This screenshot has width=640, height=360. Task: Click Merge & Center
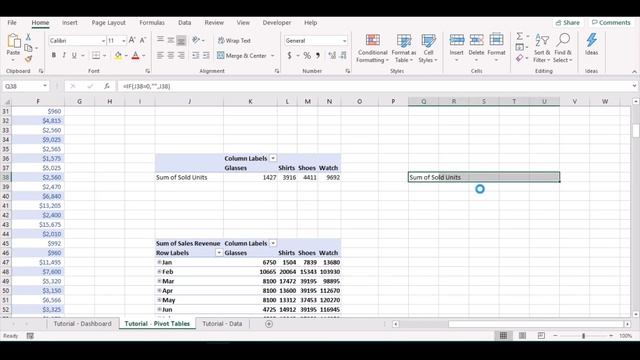pos(242,56)
